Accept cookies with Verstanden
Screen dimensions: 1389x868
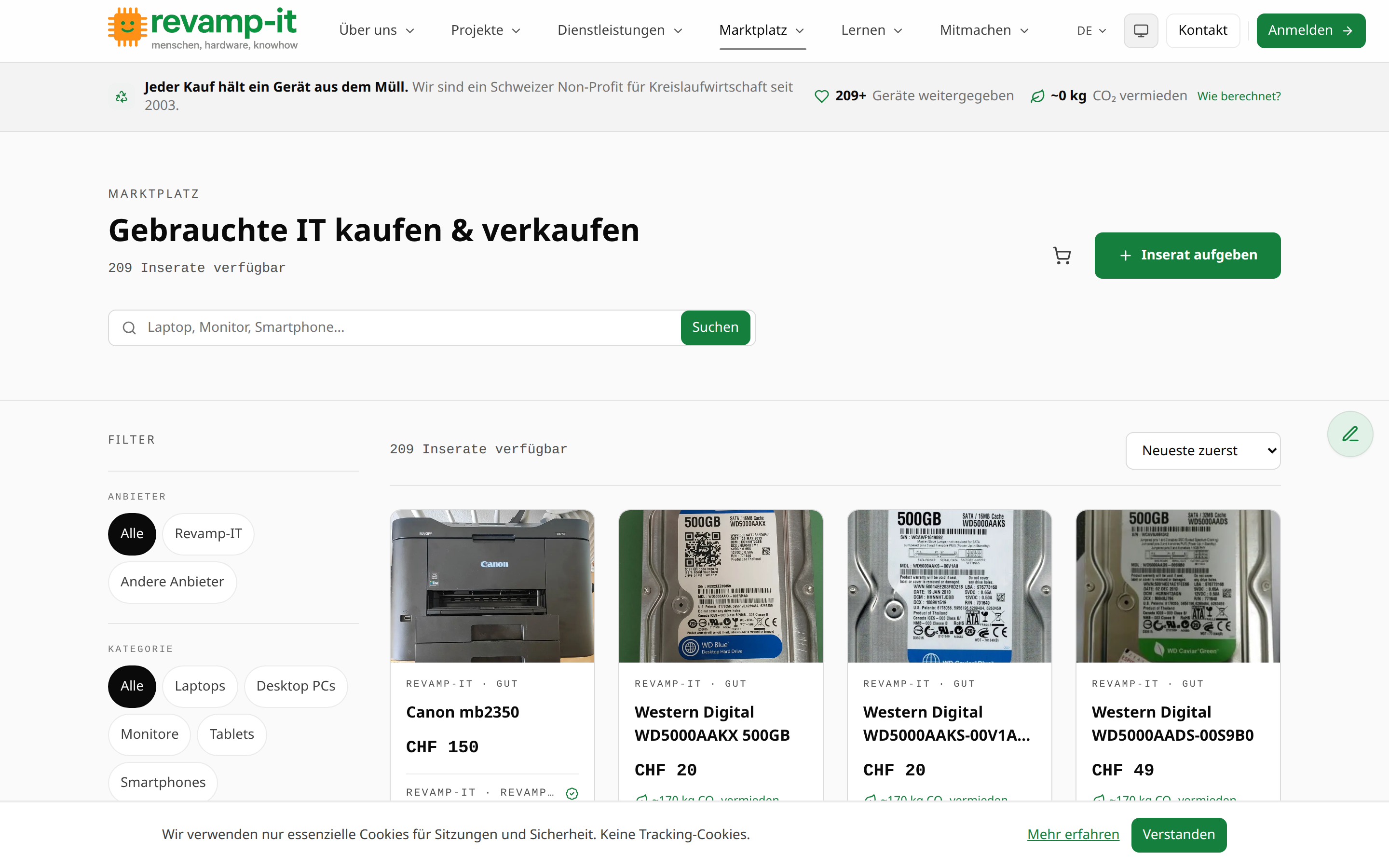tap(1178, 835)
